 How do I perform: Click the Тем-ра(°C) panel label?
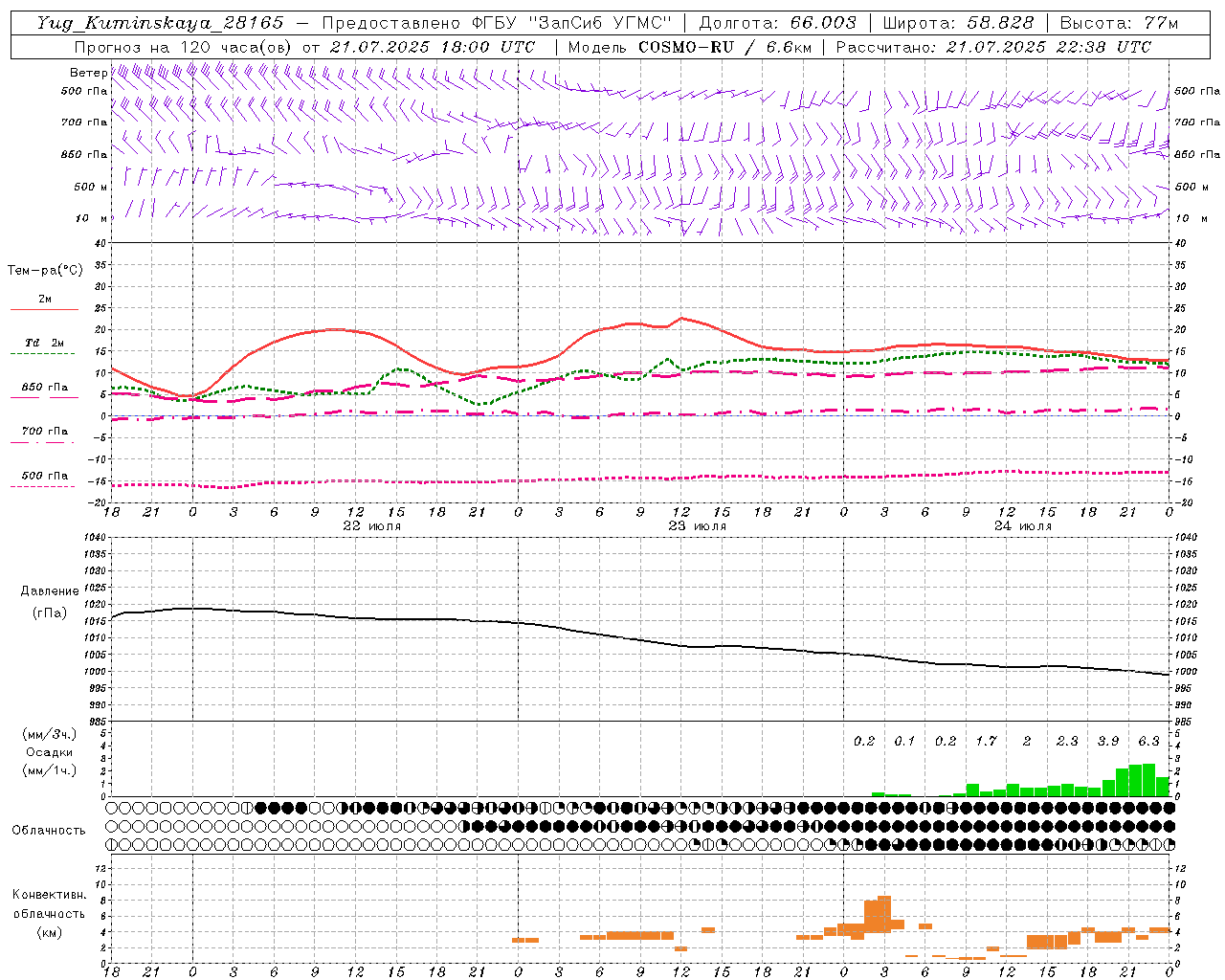coord(45,271)
